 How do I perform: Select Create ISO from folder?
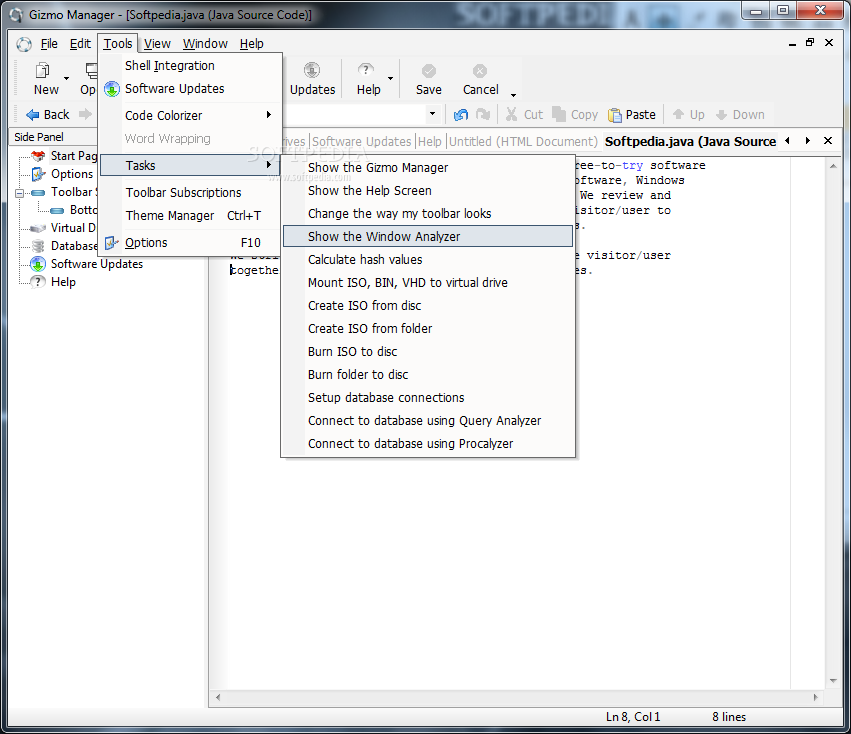tap(428, 328)
